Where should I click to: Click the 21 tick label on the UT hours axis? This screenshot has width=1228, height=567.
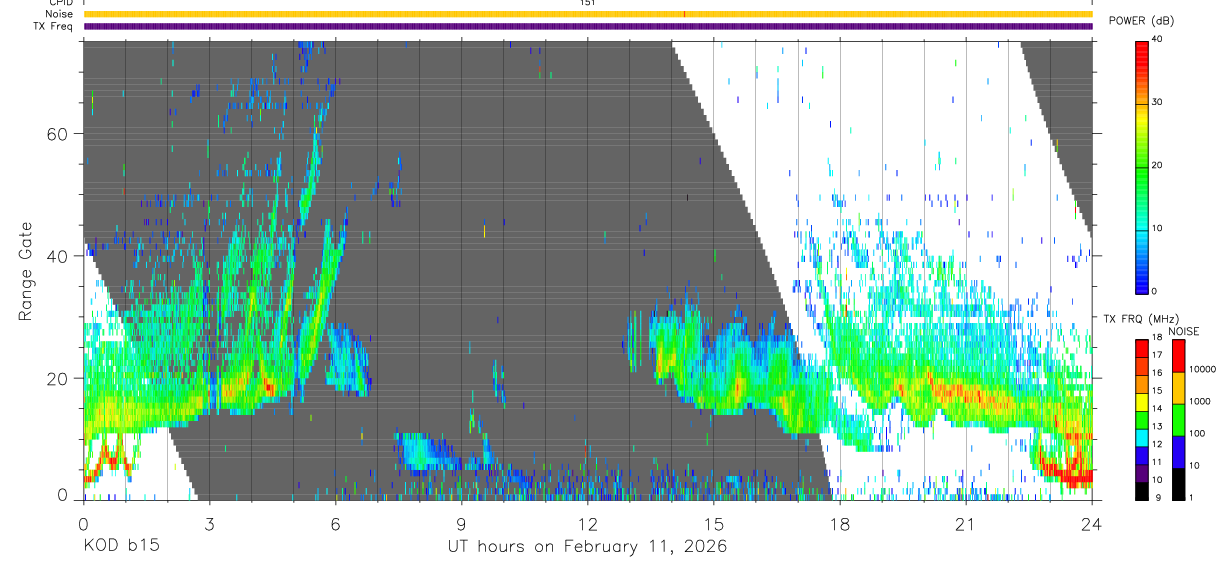[x=966, y=523]
